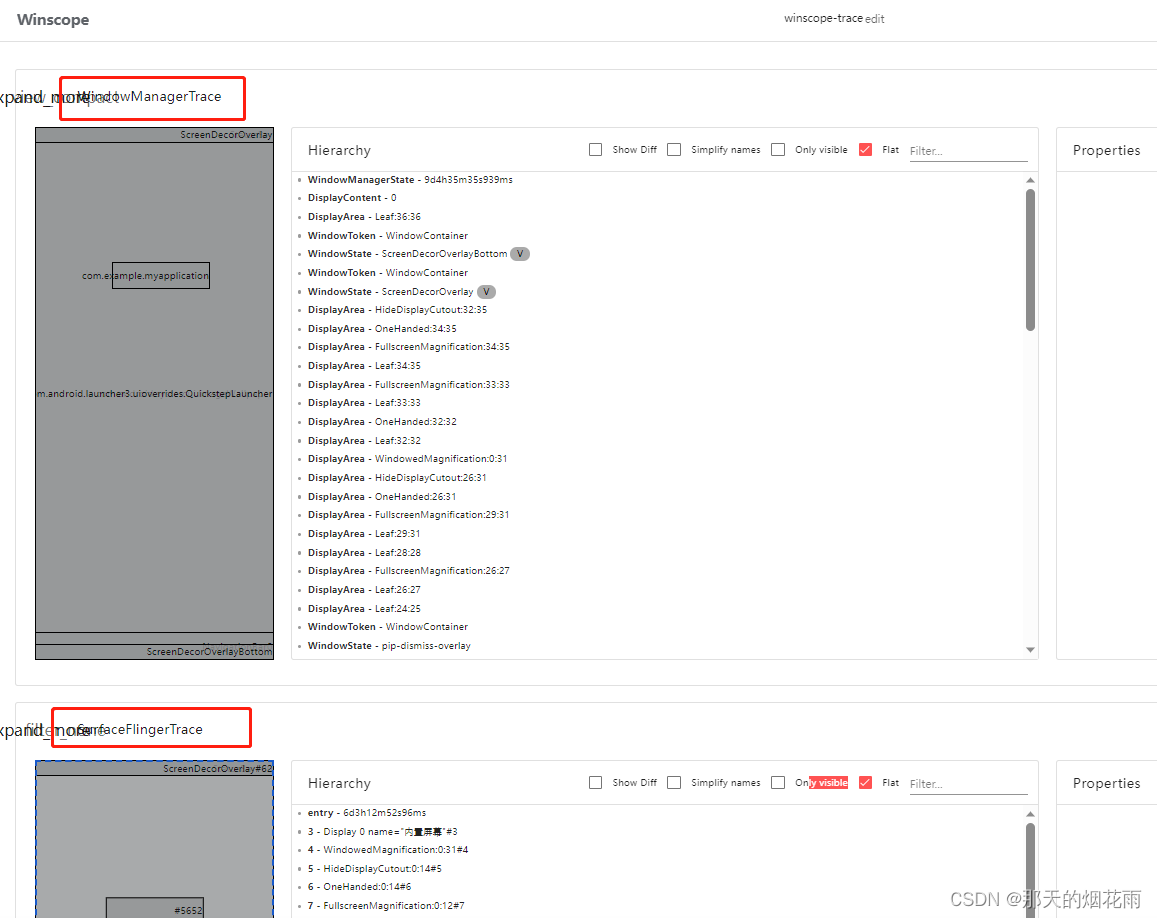Click the V badge next to ScreenDecorOverlayBottom
Image resolution: width=1157 pixels, height=918 pixels.
point(520,253)
